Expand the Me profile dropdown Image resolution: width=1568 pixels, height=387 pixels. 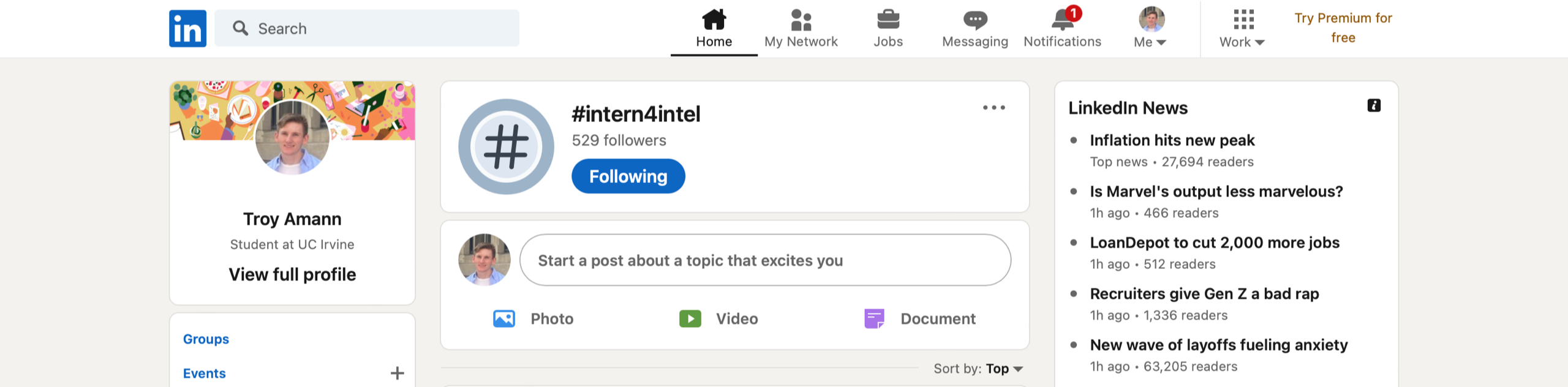point(1150,28)
